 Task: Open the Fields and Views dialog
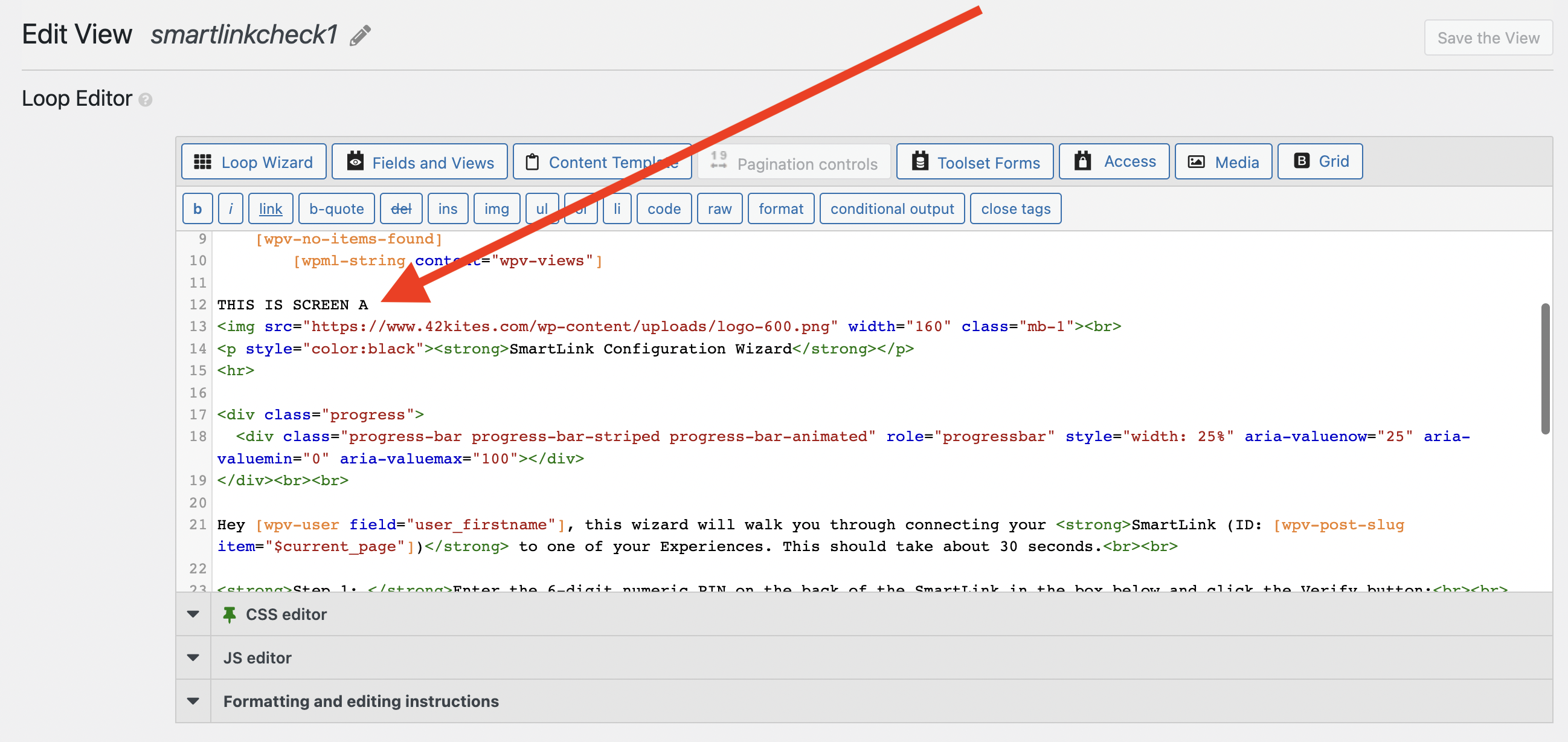(x=419, y=162)
